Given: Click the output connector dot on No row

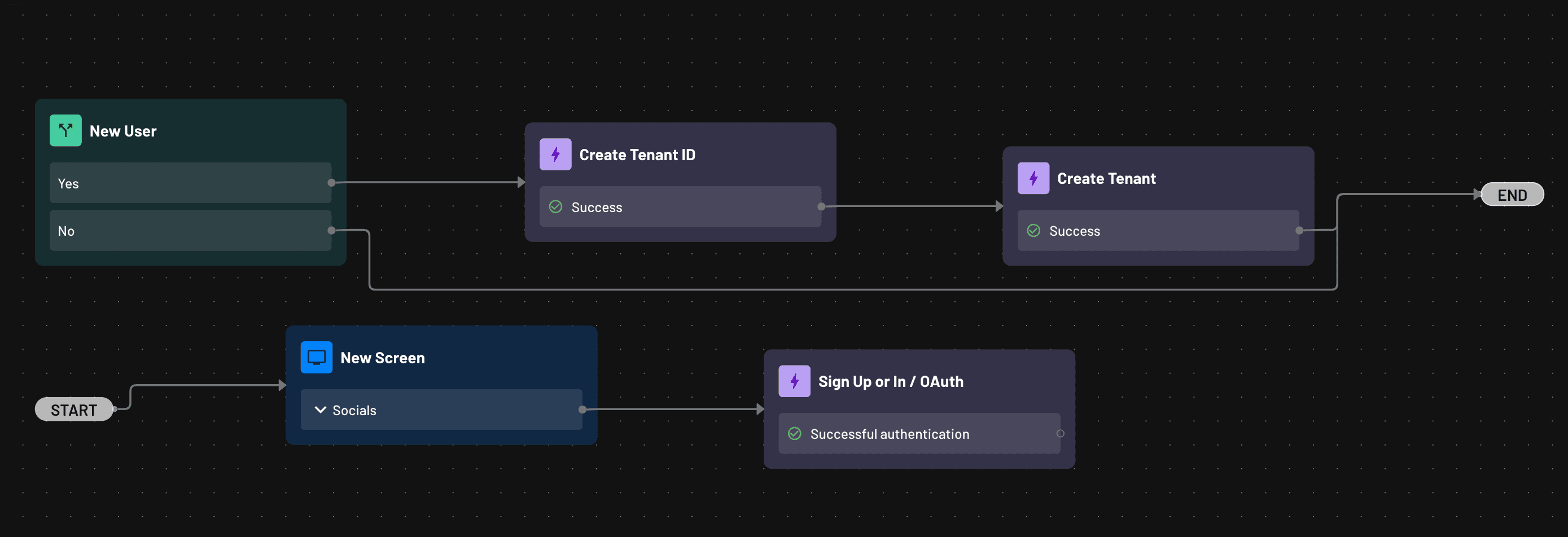Looking at the screenshot, I should (x=331, y=231).
